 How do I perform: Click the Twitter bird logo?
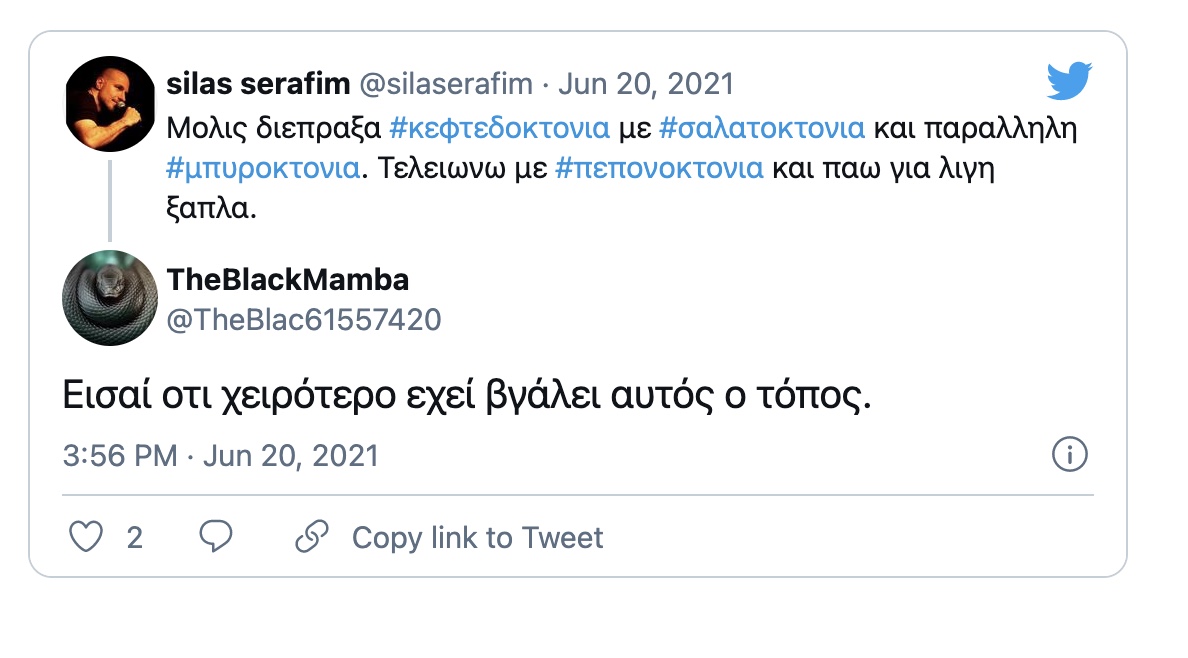coord(1069,82)
